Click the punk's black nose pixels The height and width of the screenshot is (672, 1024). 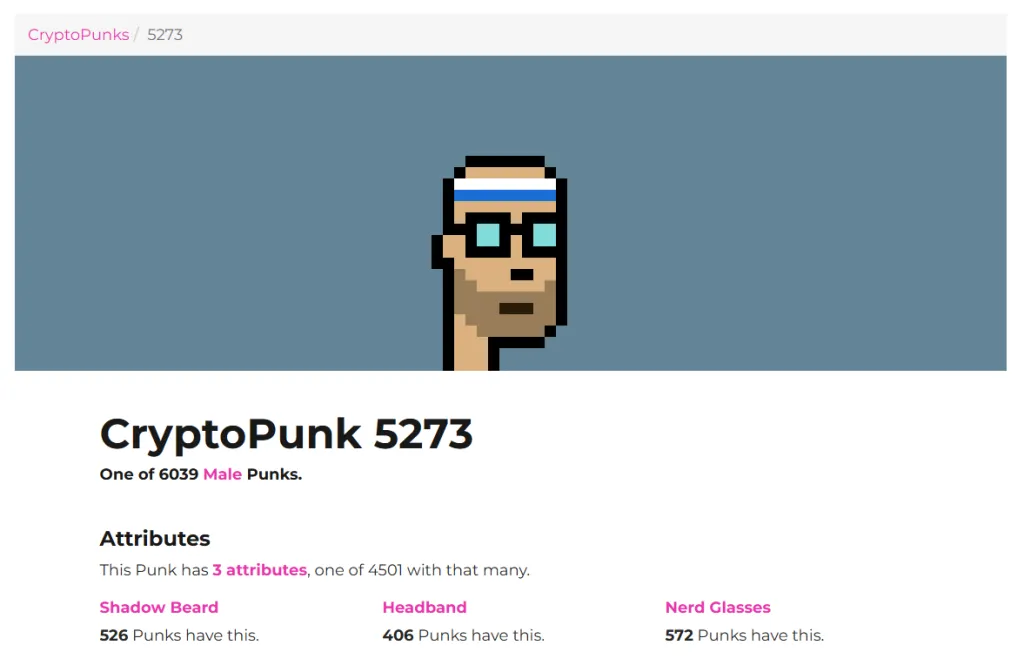point(522,274)
